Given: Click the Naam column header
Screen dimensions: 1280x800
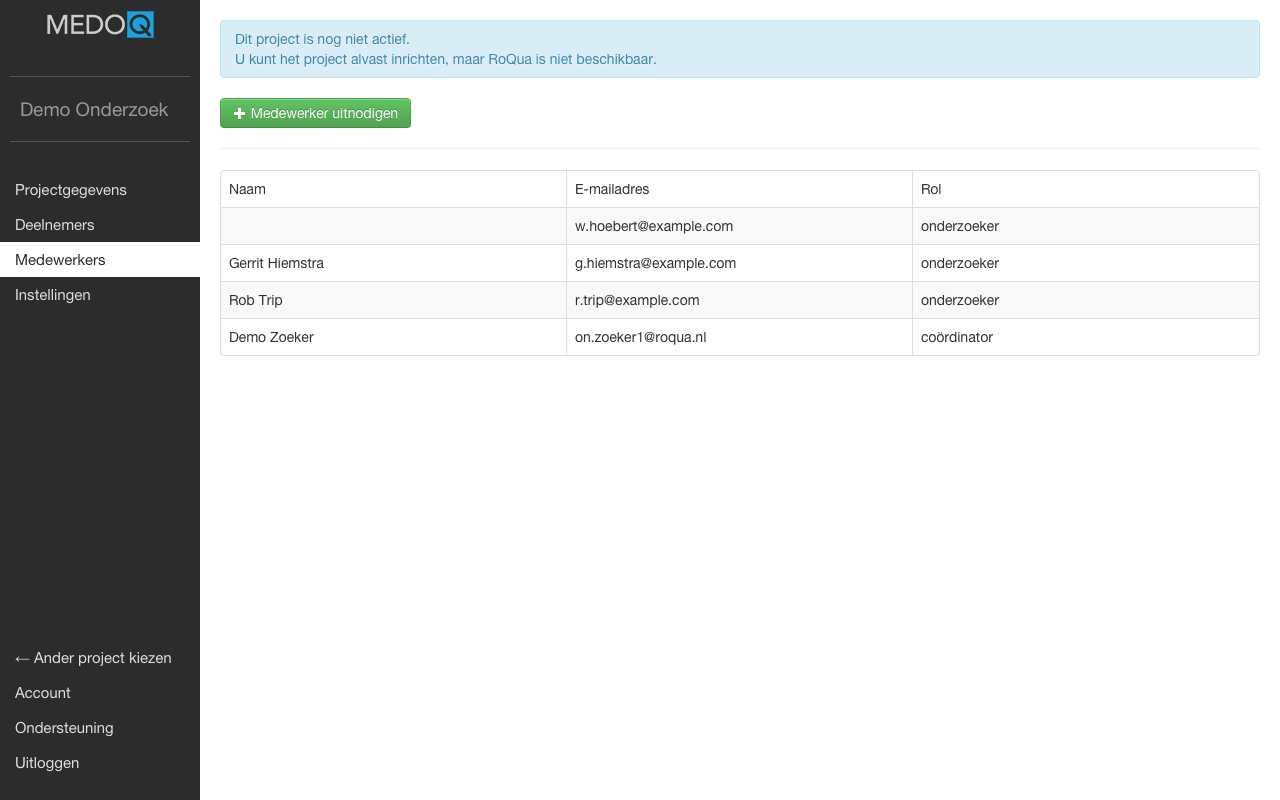Looking at the screenshot, I should tap(248, 189).
